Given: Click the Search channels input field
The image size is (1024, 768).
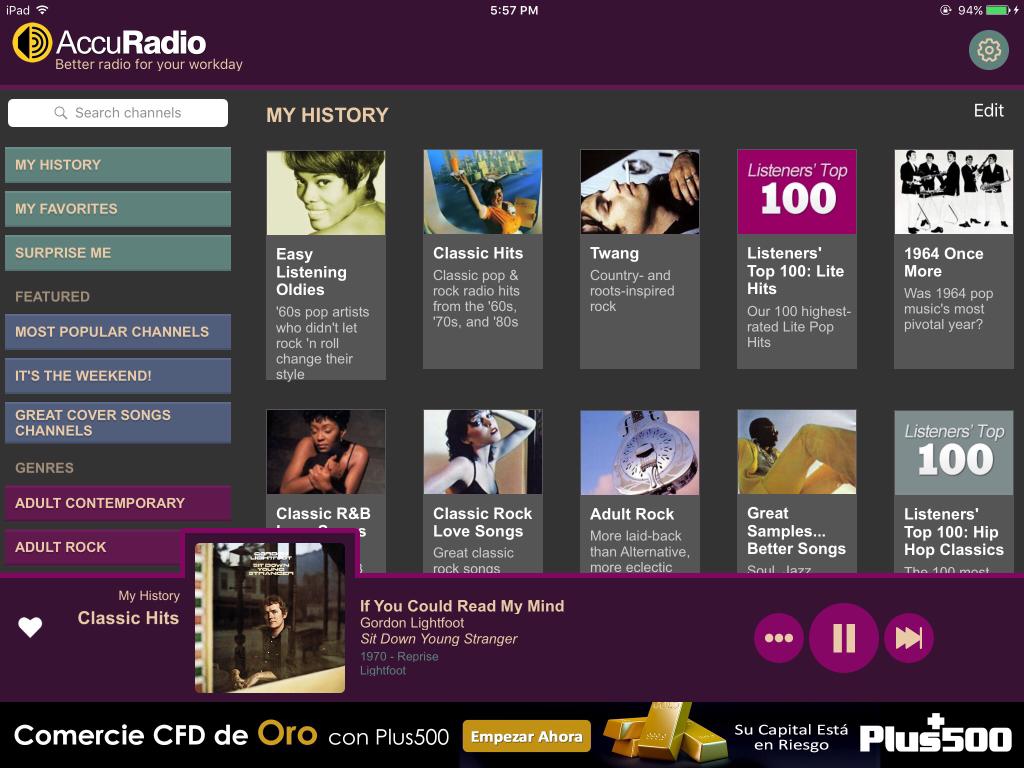Looking at the screenshot, I should pyautogui.click(x=118, y=113).
